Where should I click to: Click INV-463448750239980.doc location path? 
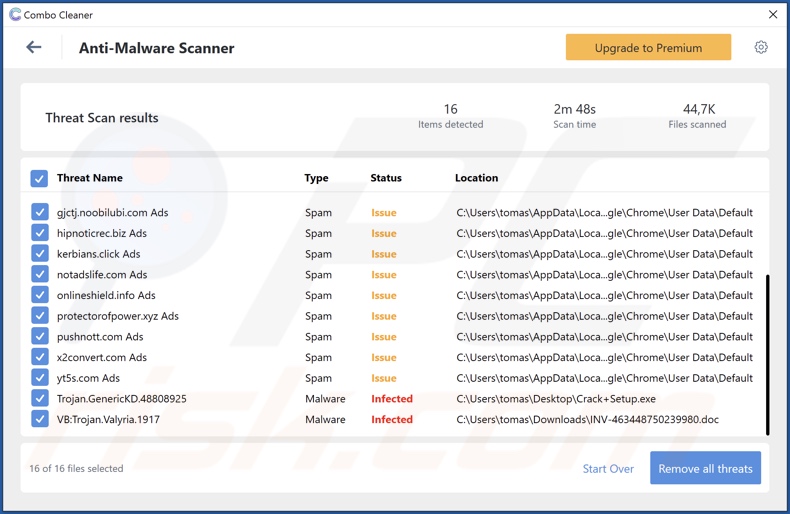pyautogui.click(x=587, y=419)
